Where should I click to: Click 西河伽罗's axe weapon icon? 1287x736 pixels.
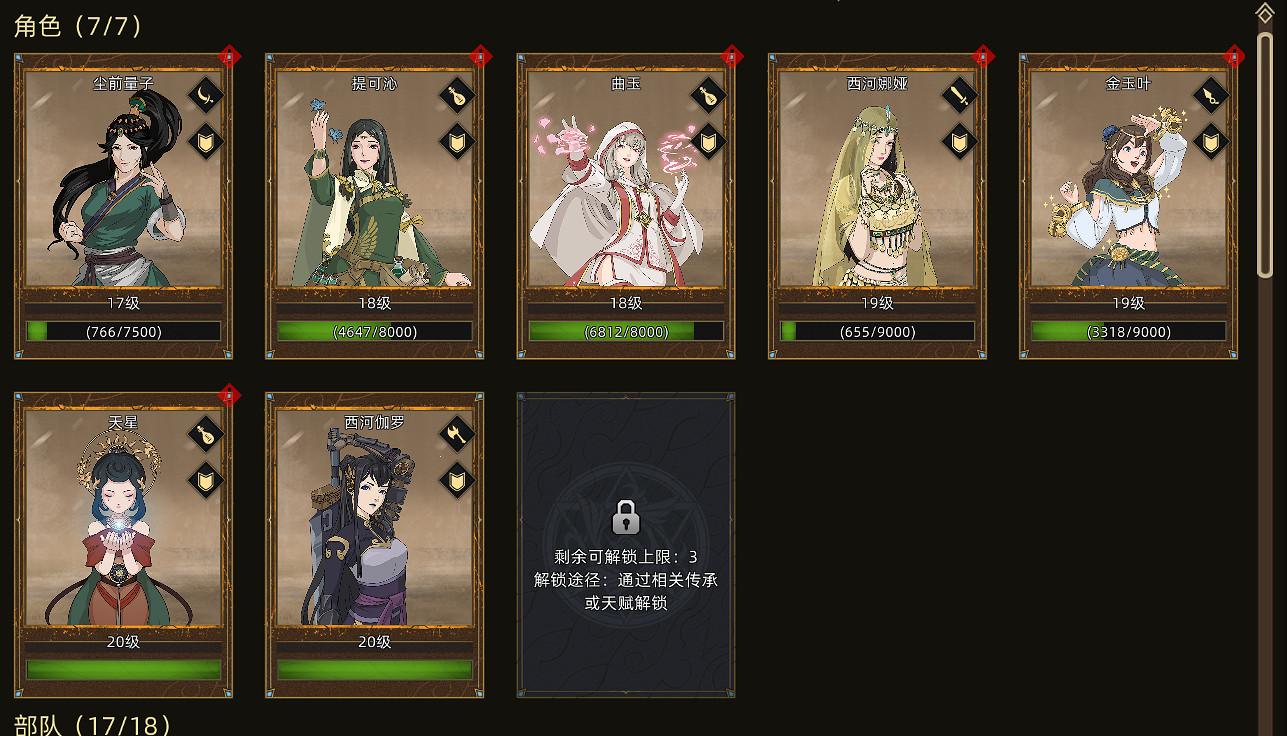(457, 434)
